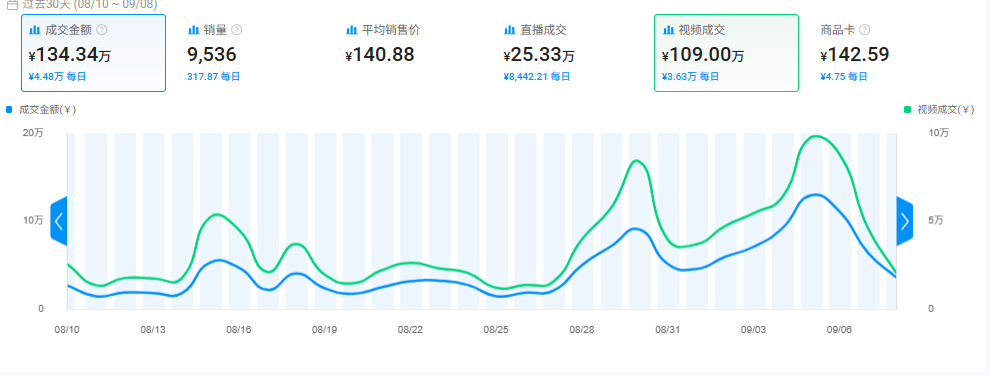Click the 20万 left axis label

click(33, 133)
